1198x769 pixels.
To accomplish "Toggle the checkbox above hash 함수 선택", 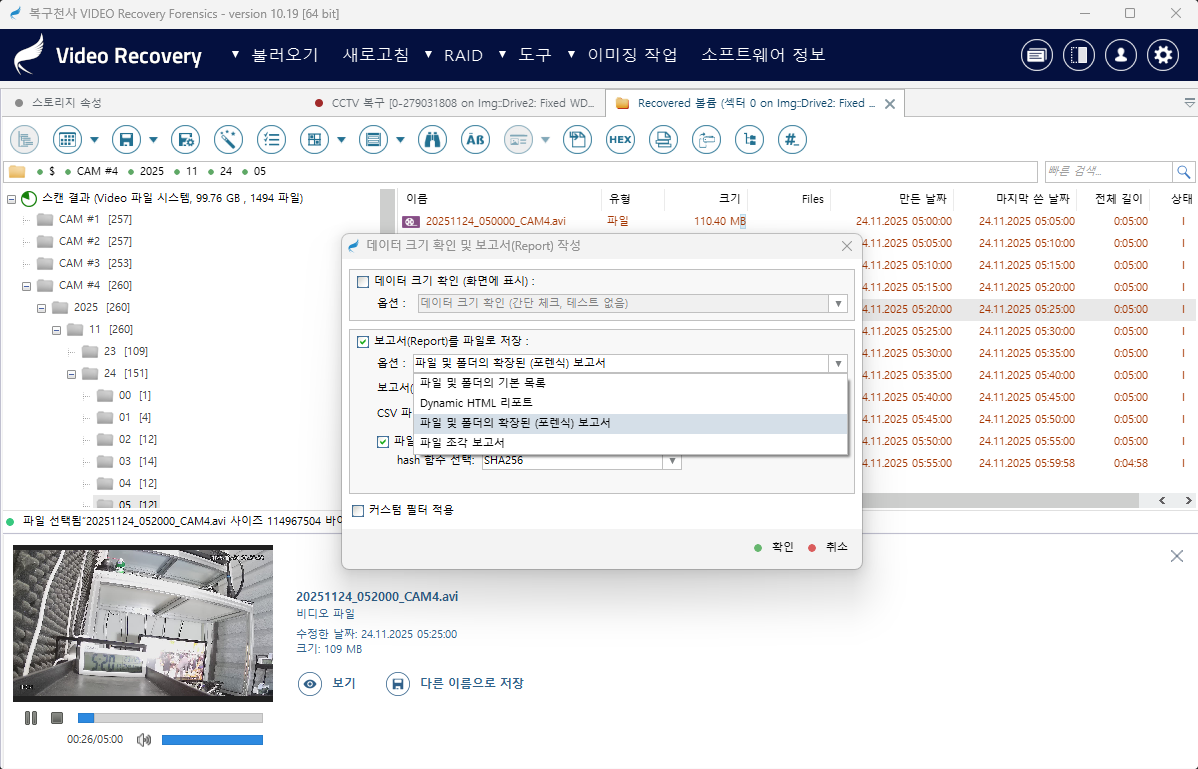I will (383, 441).
